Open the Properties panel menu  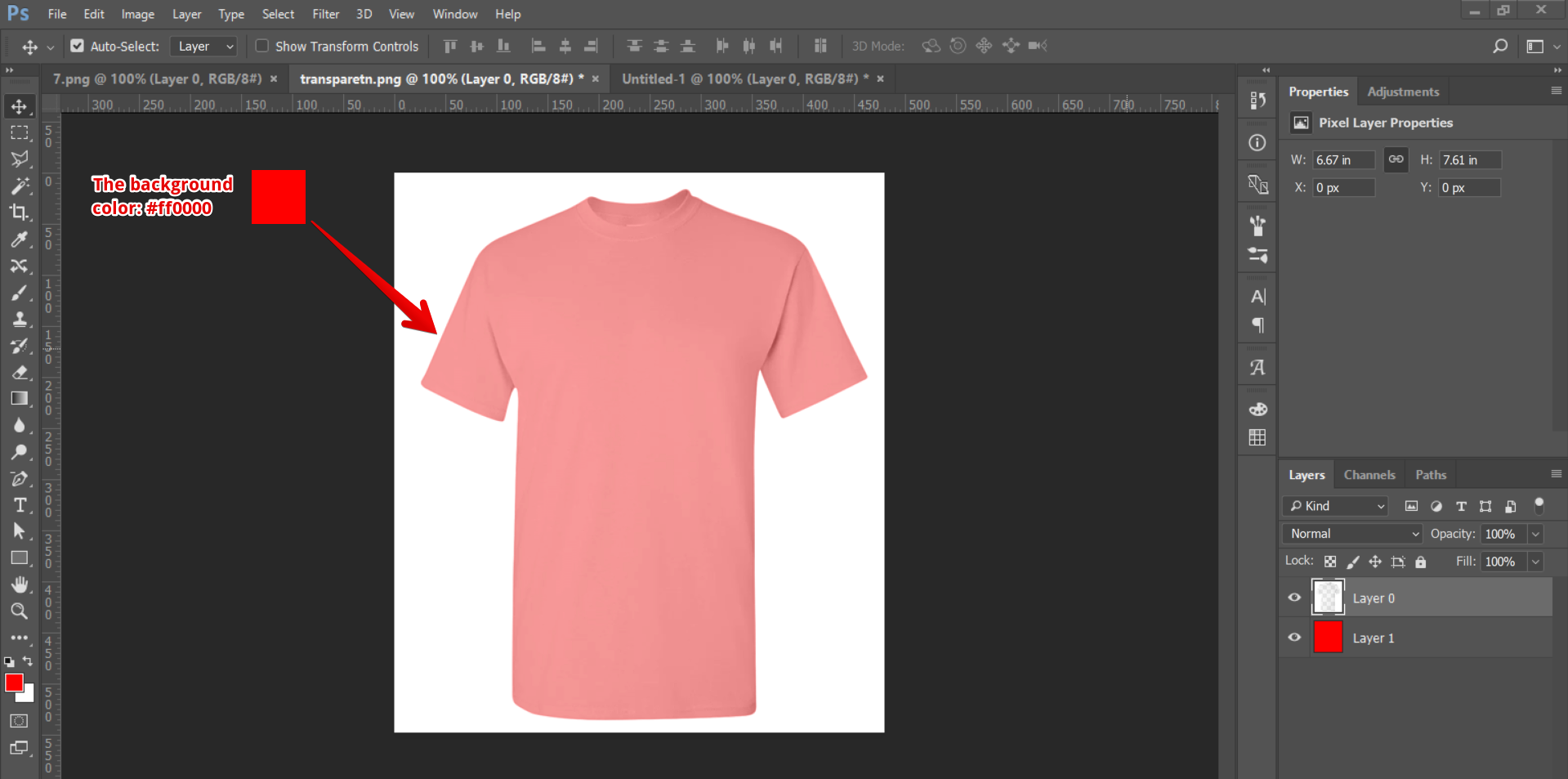point(1557,91)
